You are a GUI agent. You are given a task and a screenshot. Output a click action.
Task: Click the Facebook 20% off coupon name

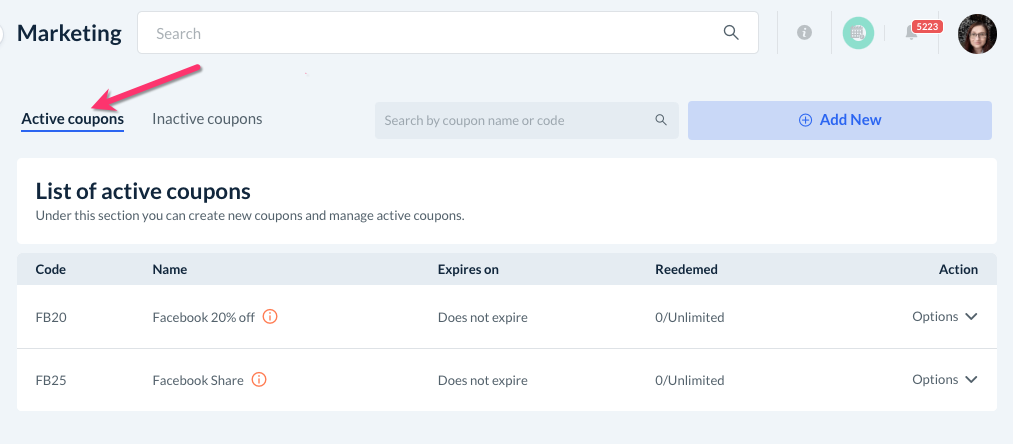coord(203,317)
